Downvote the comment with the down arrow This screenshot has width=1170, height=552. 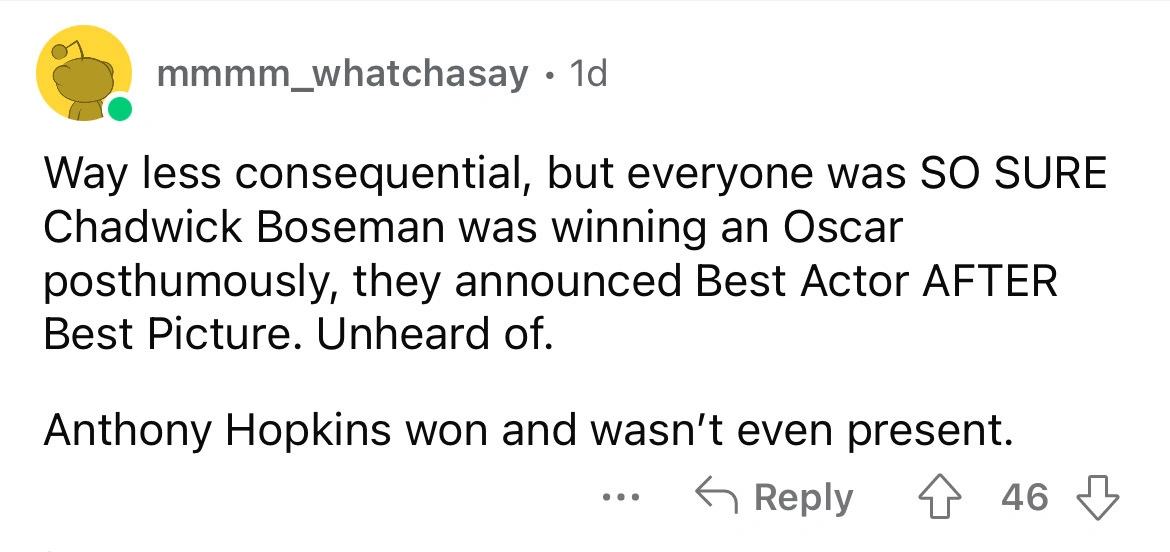pos(1095,497)
